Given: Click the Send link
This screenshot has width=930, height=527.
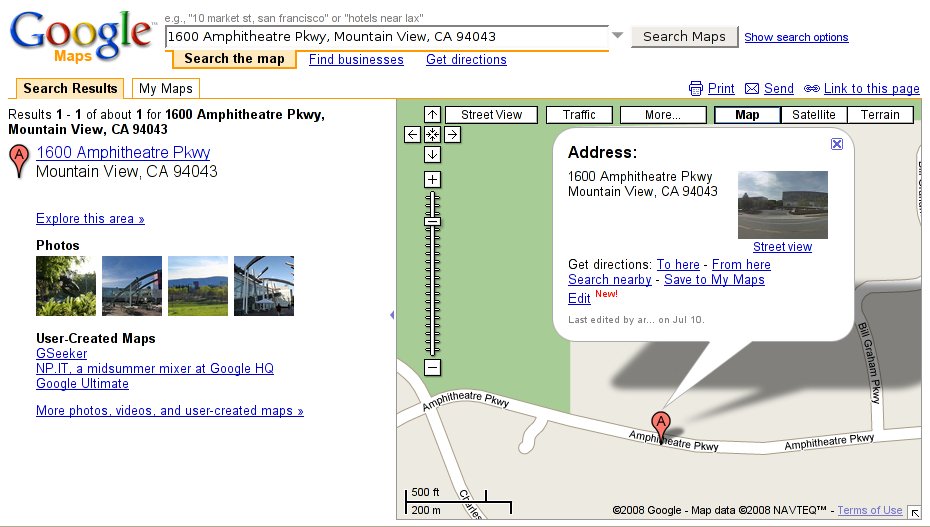Looking at the screenshot, I should coord(779,88).
